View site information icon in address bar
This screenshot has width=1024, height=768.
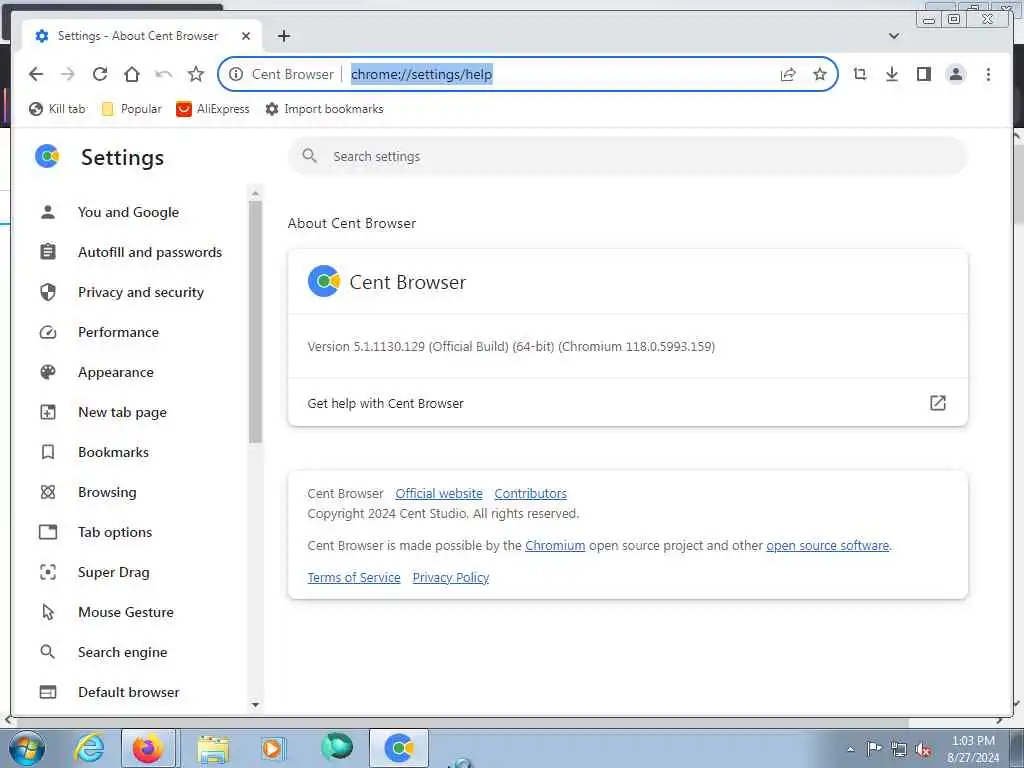click(x=236, y=74)
